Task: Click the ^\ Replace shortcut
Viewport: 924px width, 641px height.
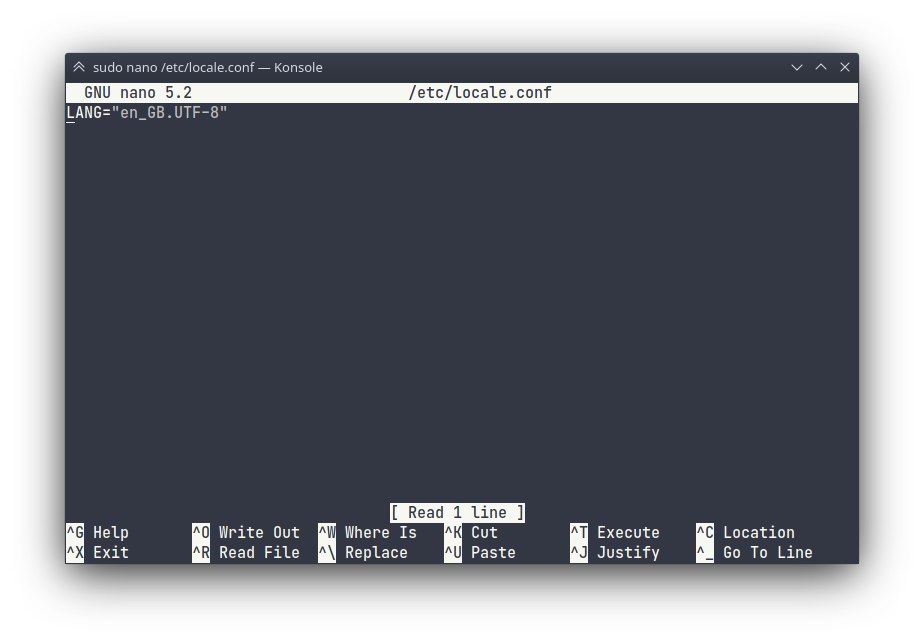Action: pos(363,553)
